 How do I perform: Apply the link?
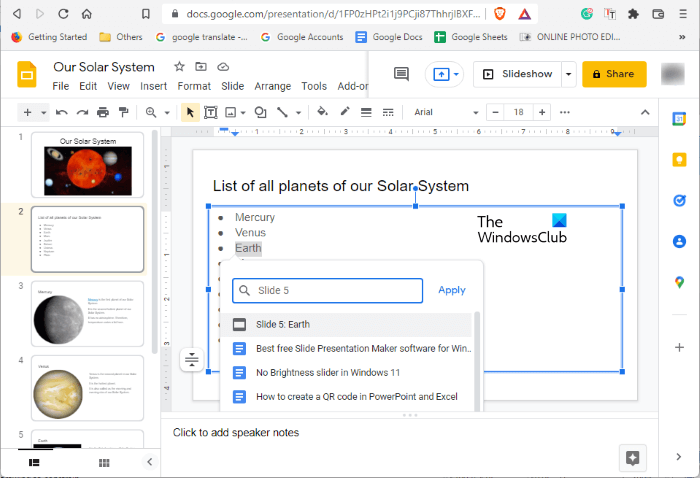click(452, 290)
